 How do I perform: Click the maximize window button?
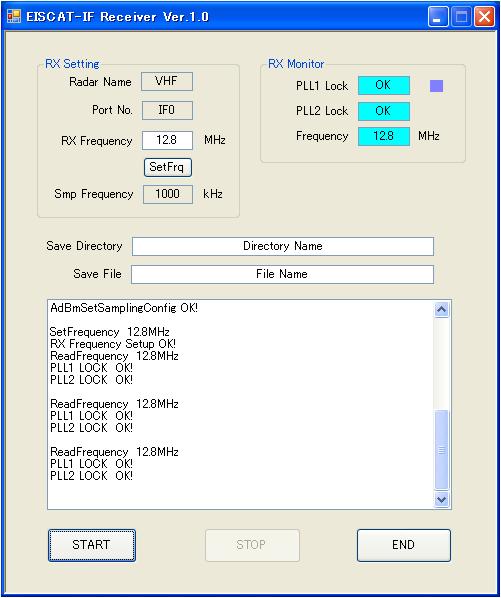(x=461, y=17)
